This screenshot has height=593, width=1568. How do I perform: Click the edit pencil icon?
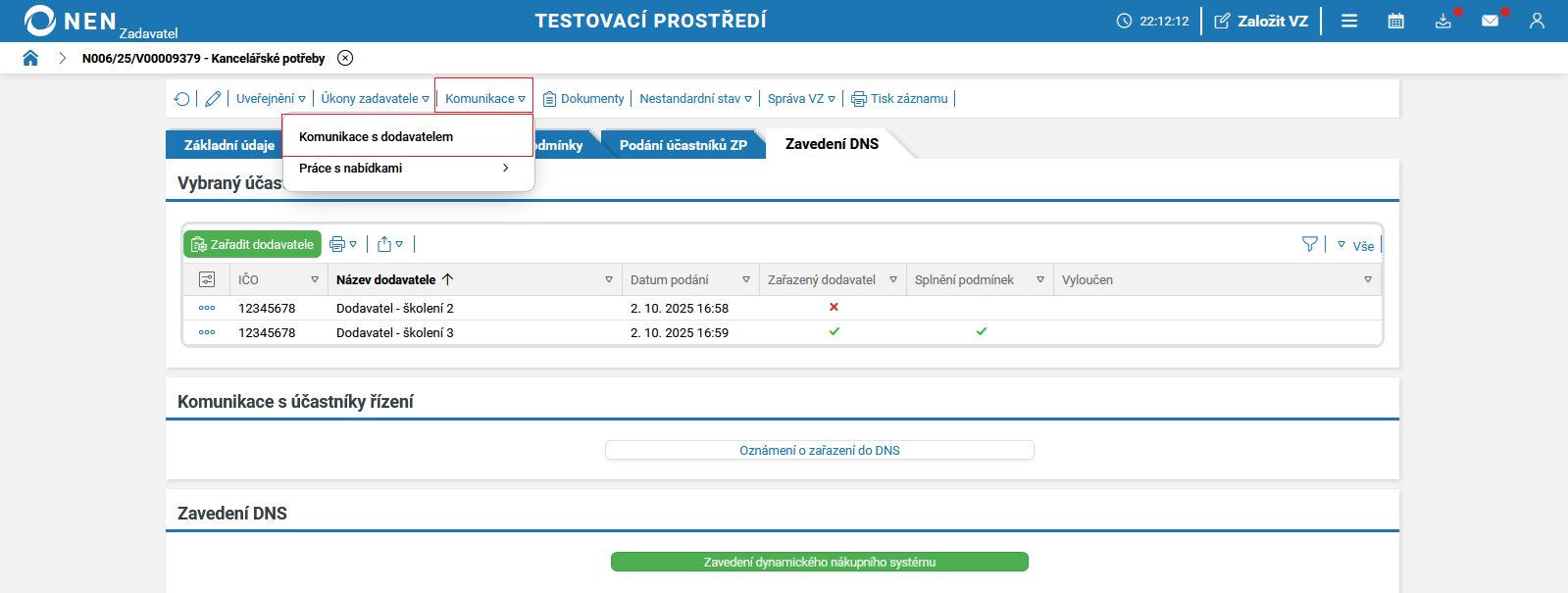213,99
